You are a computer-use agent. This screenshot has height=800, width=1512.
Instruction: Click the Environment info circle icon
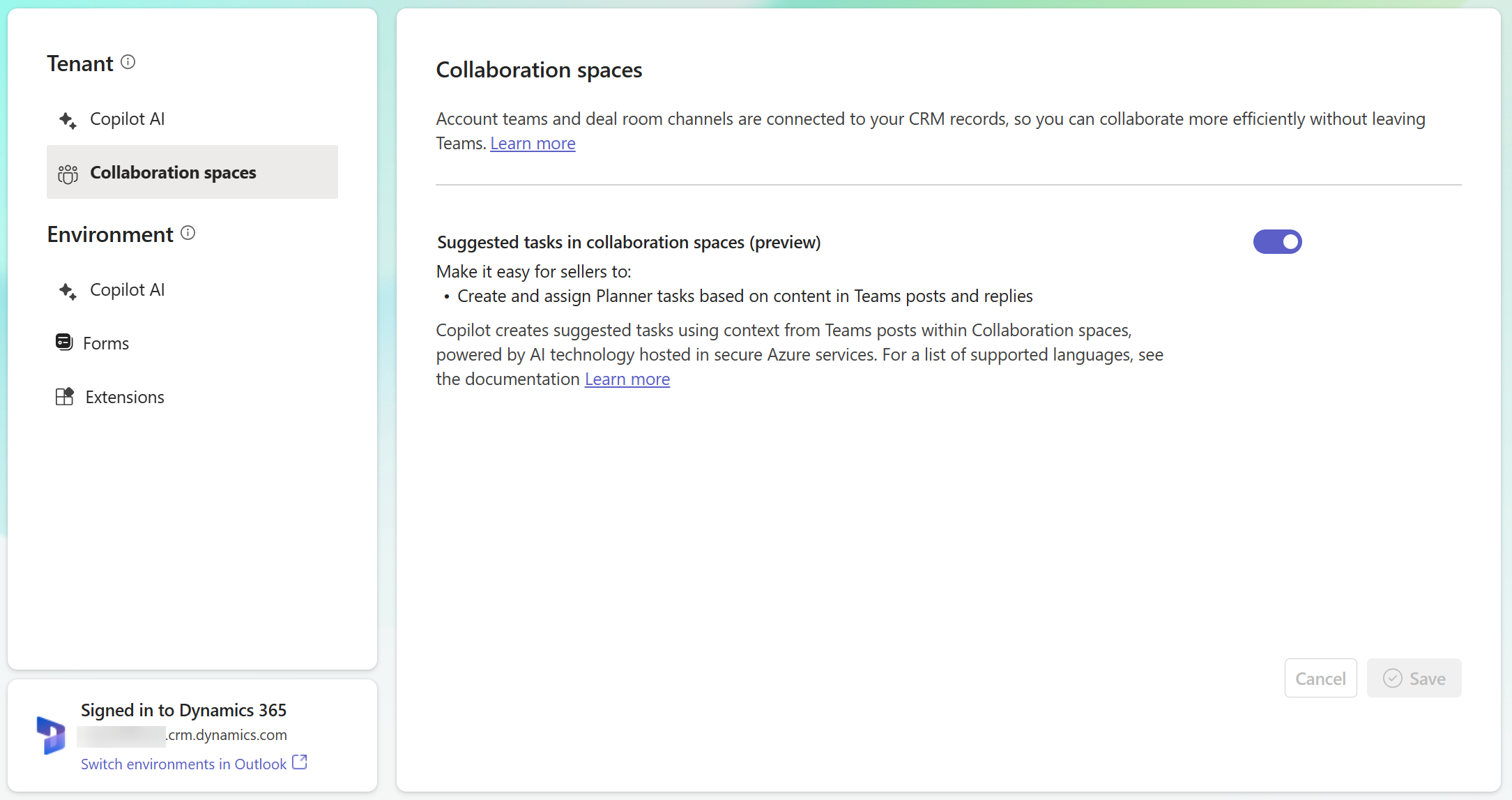189,234
